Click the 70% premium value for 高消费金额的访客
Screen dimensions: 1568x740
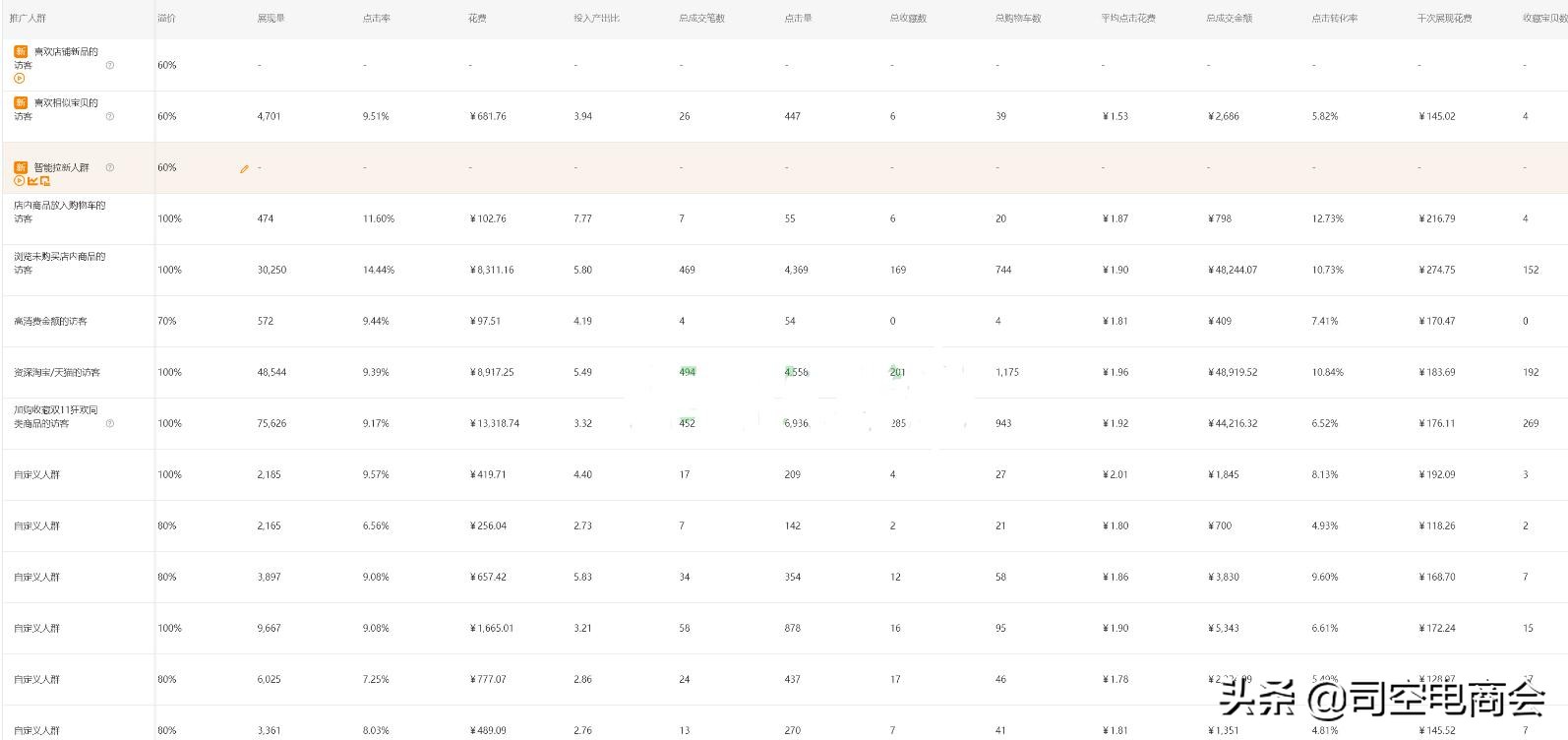point(167,321)
